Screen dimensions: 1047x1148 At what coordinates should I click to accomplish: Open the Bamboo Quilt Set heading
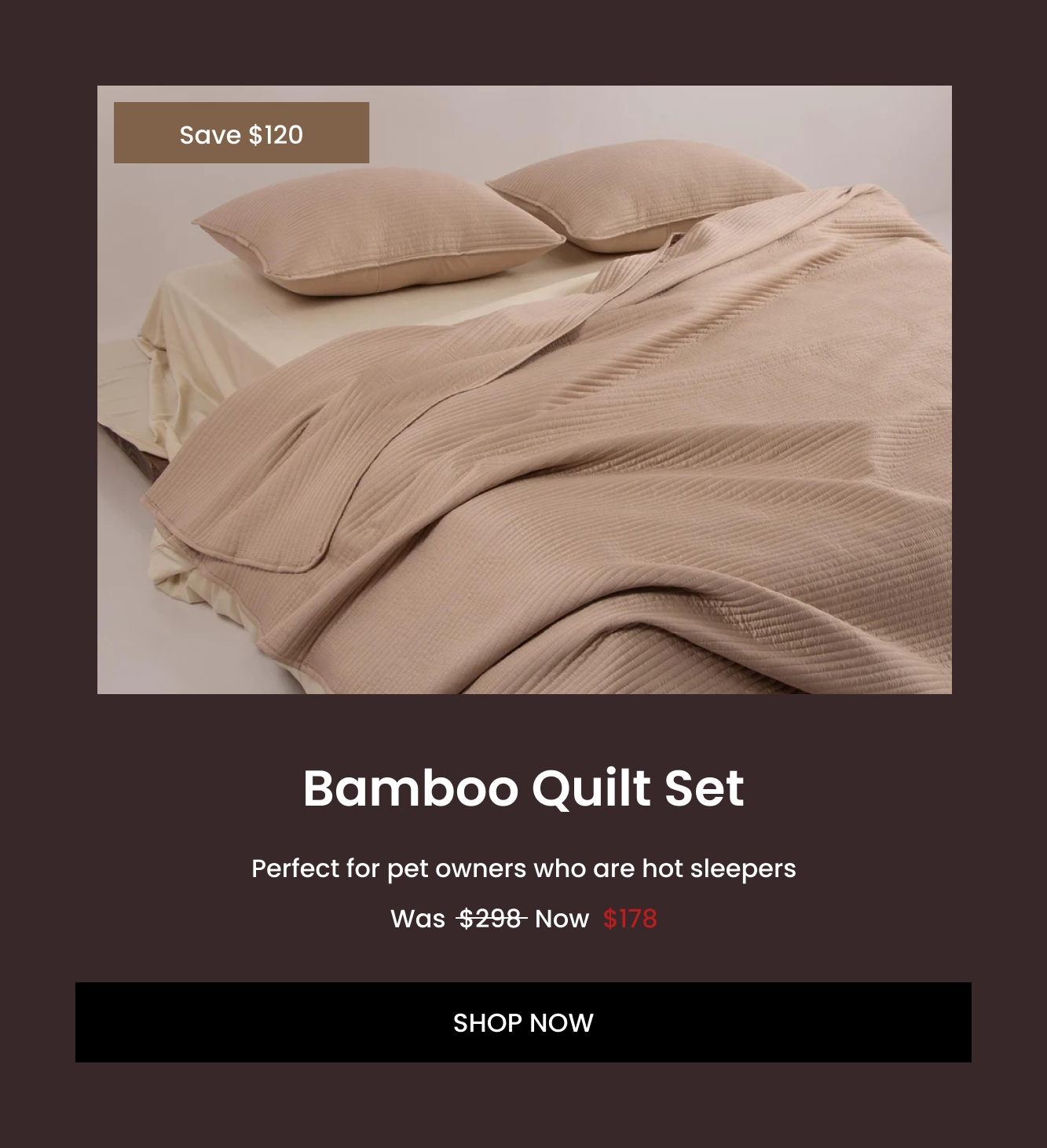point(523,788)
